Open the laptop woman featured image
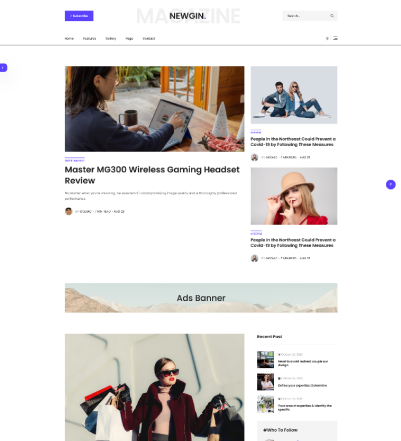The height and width of the screenshot is (441, 401). 154,109
